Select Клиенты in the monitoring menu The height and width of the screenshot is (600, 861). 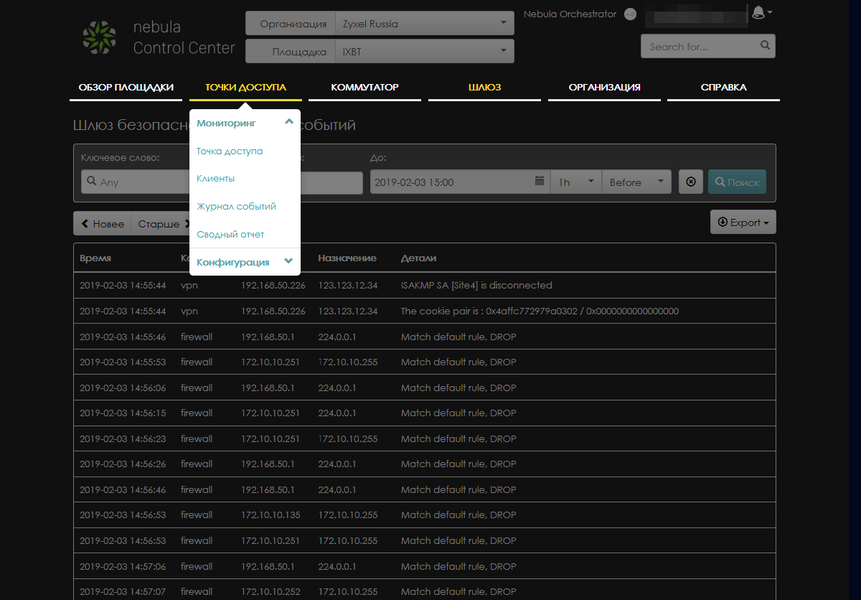215,178
